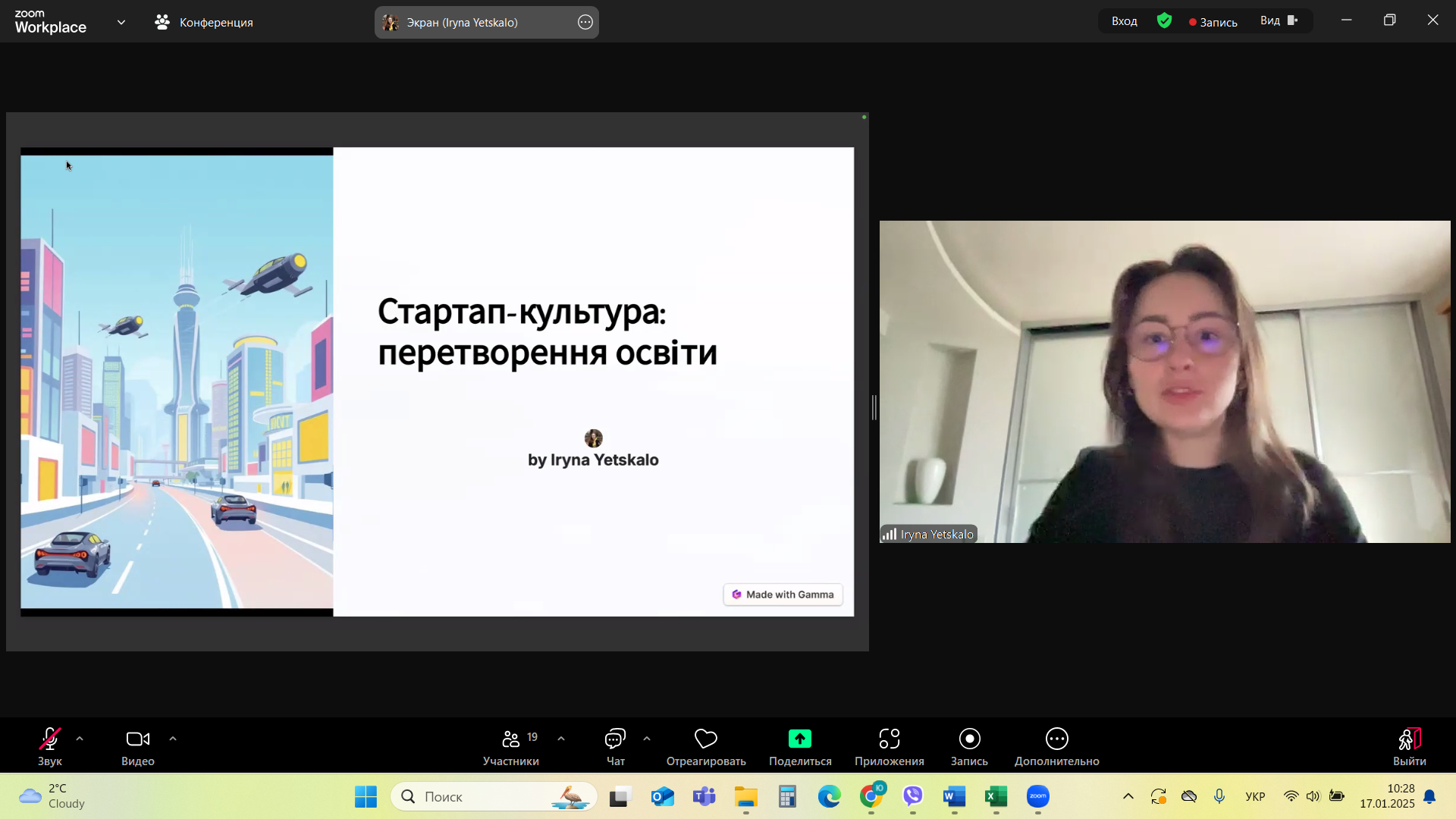Toggle camera with Видео button
The height and width of the screenshot is (819, 1456).
(x=138, y=746)
